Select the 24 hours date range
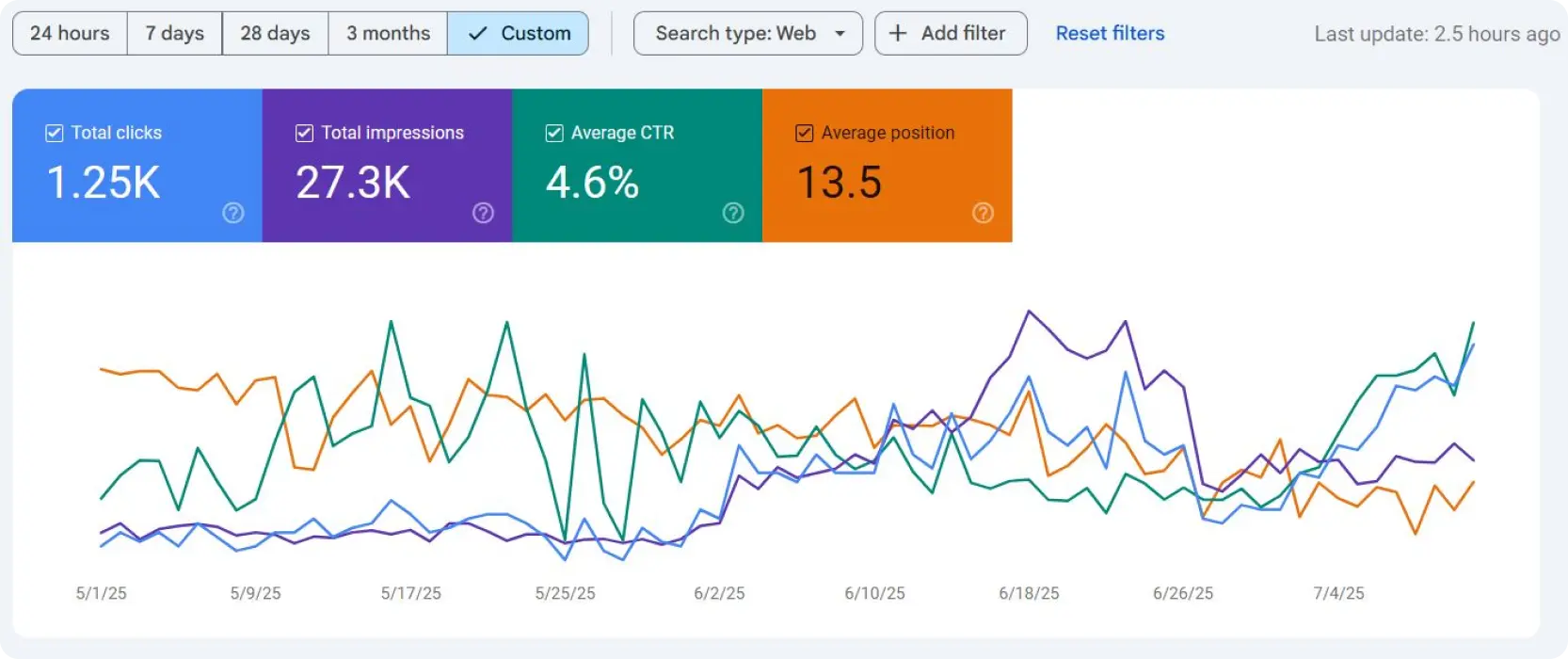The width and height of the screenshot is (1568, 659). point(70,34)
